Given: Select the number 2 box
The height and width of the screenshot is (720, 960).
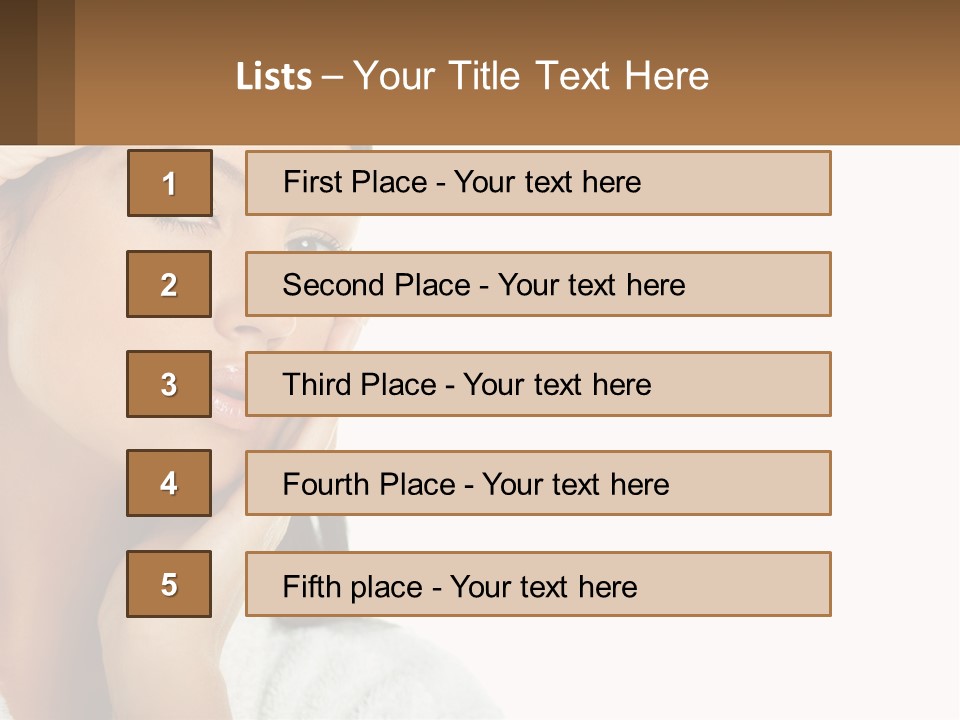Looking at the screenshot, I should pyautogui.click(x=169, y=284).
